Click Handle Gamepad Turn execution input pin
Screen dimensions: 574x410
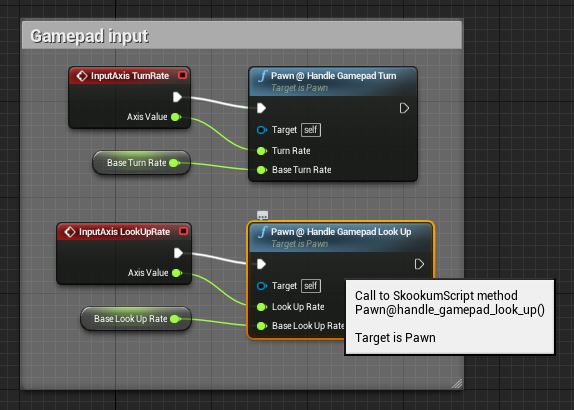(261, 108)
